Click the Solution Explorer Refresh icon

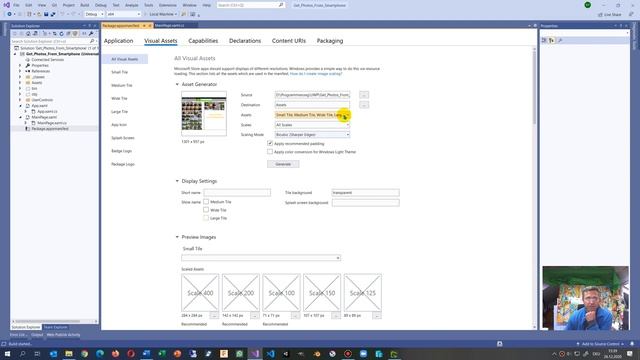62,33
